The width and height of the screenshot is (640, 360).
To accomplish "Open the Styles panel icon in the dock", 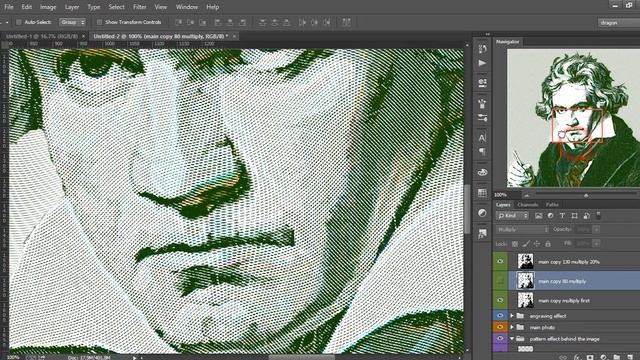I will [482, 233].
